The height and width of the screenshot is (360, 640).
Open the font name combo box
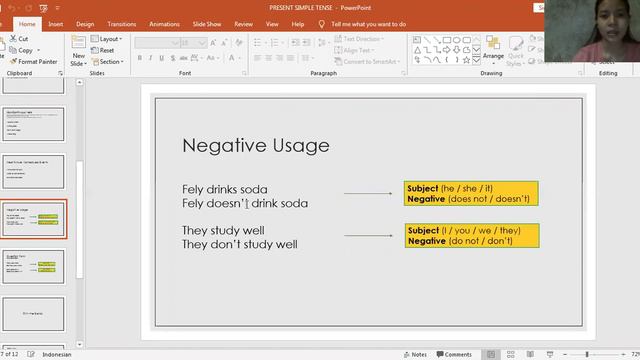coord(157,43)
